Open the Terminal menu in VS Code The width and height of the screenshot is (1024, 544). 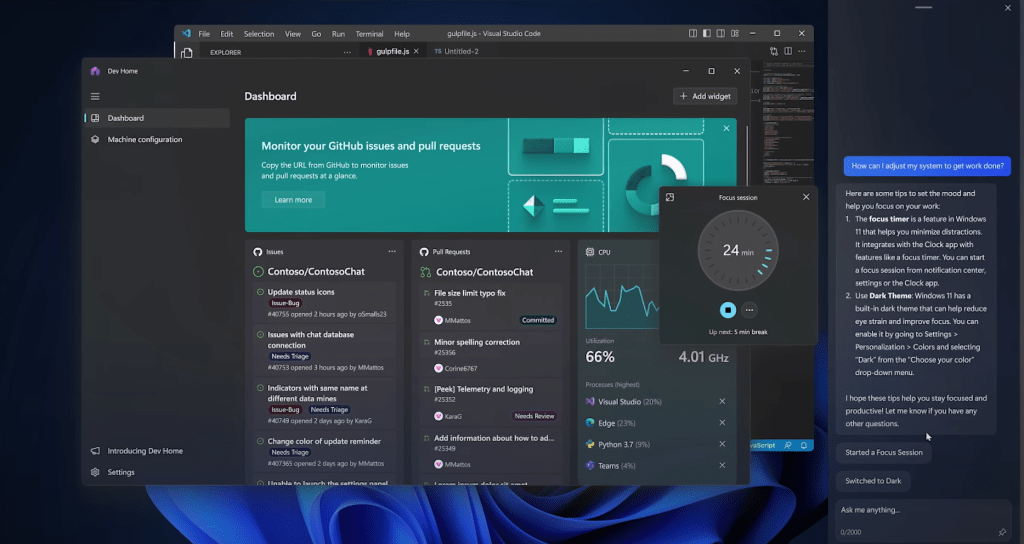click(x=369, y=33)
